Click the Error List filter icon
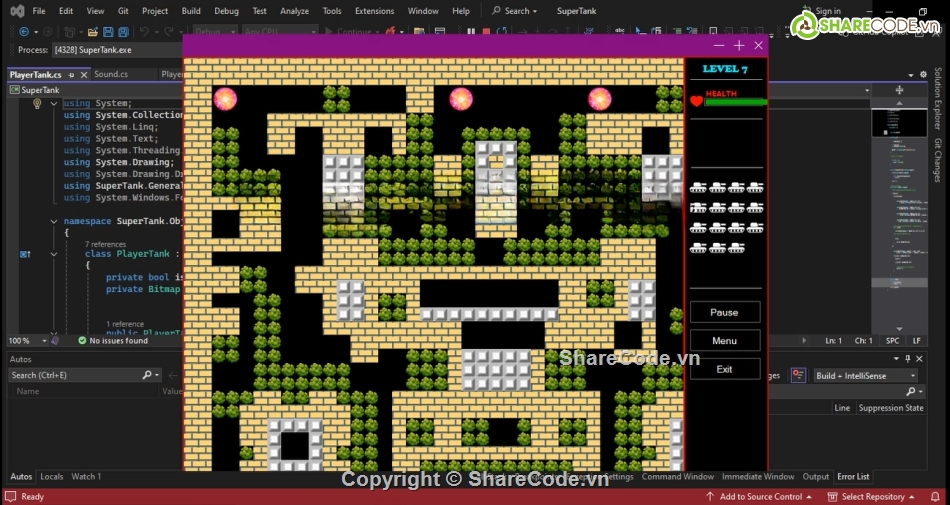The width and height of the screenshot is (950, 505). [798, 375]
